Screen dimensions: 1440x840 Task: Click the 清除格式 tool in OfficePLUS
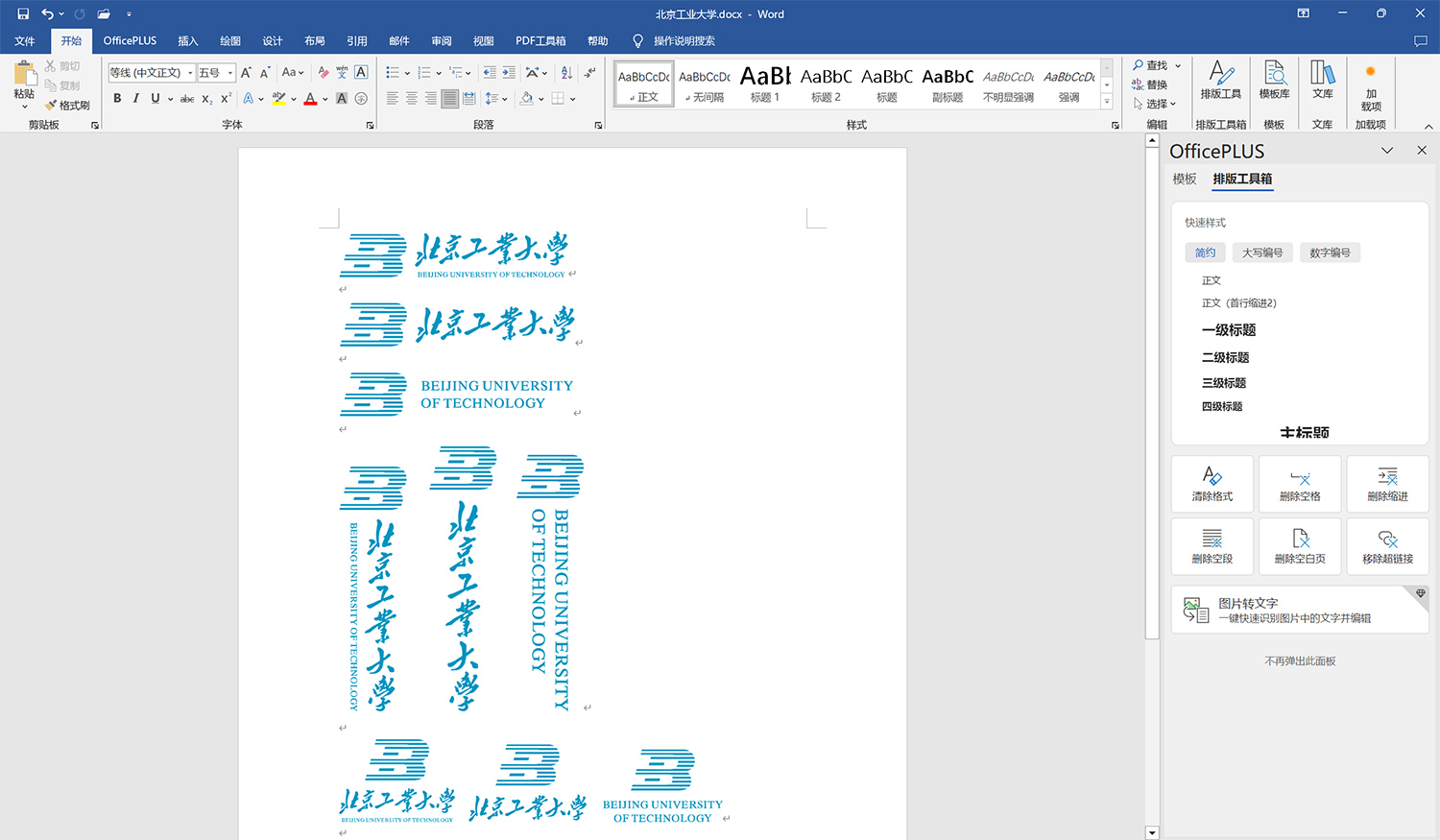tap(1212, 484)
